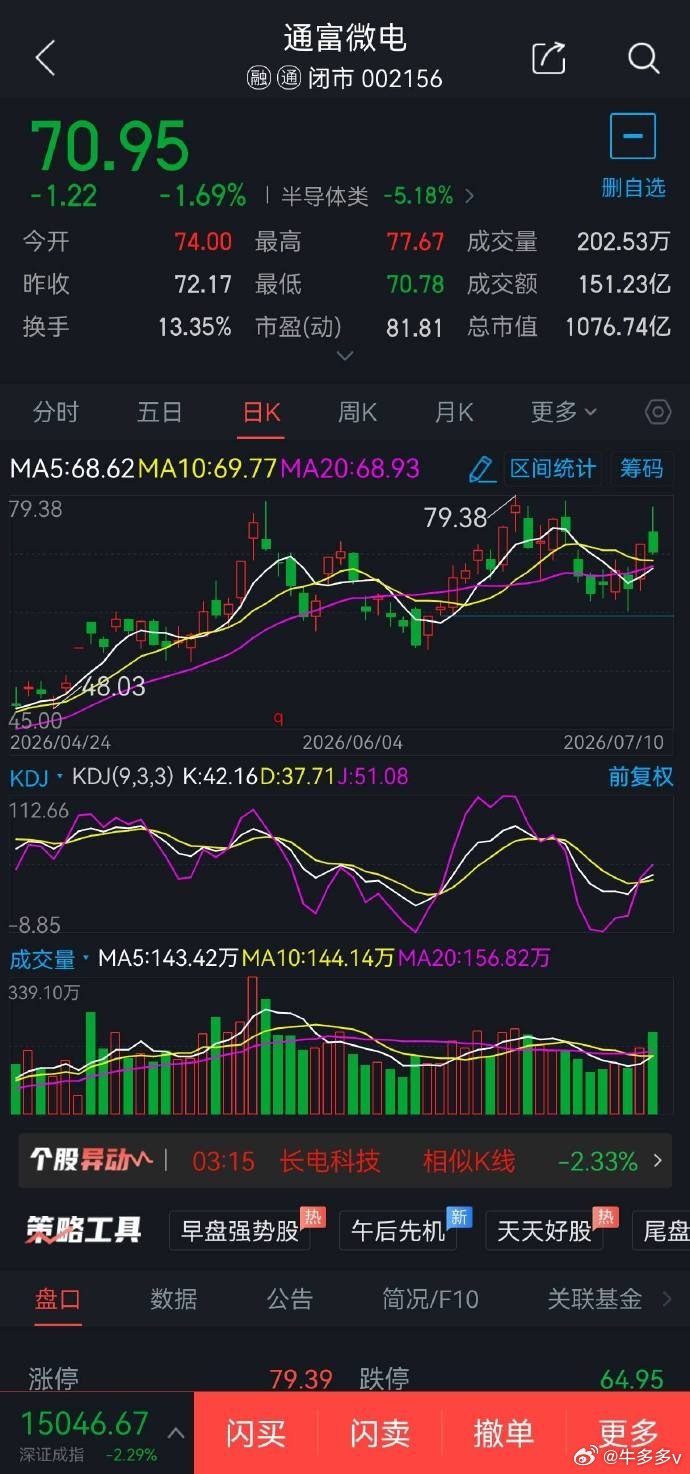
Task: Open 天天好股 strategy tool
Action: [545, 1230]
